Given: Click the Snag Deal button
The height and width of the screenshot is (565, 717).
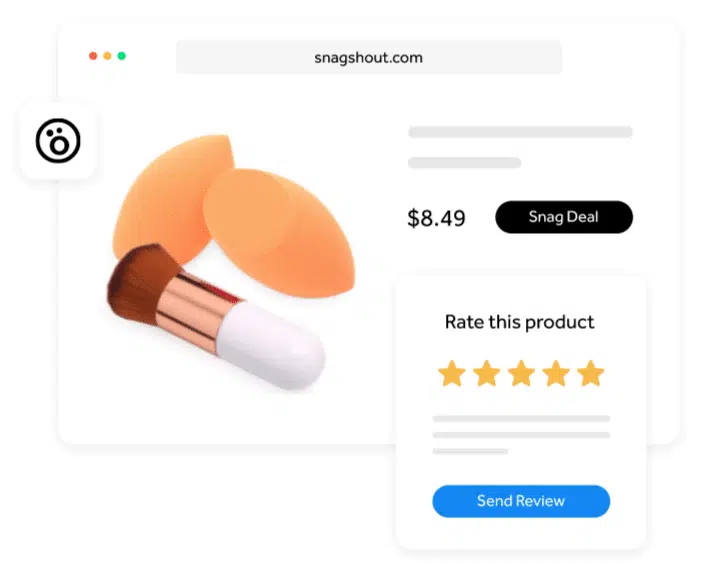Looking at the screenshot, I should [564, 217].
